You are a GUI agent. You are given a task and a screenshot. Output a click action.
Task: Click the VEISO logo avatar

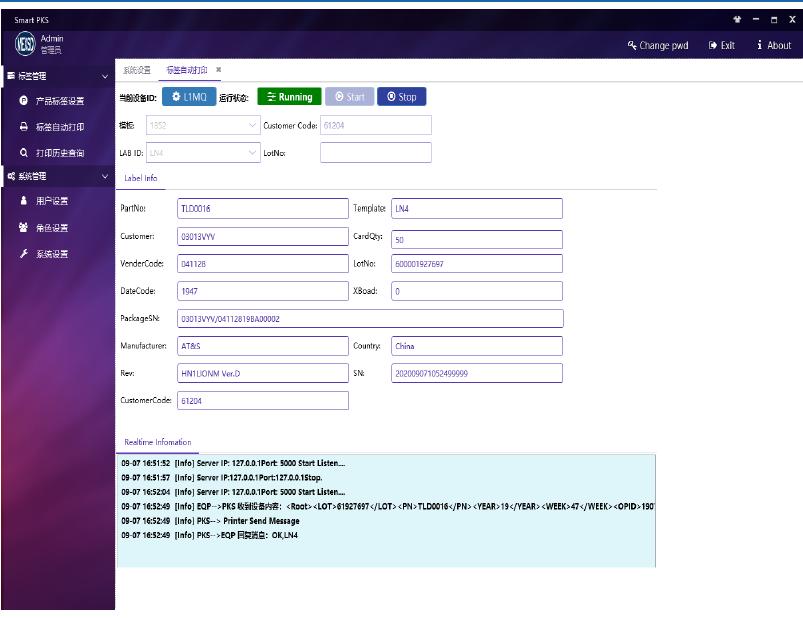25,44
